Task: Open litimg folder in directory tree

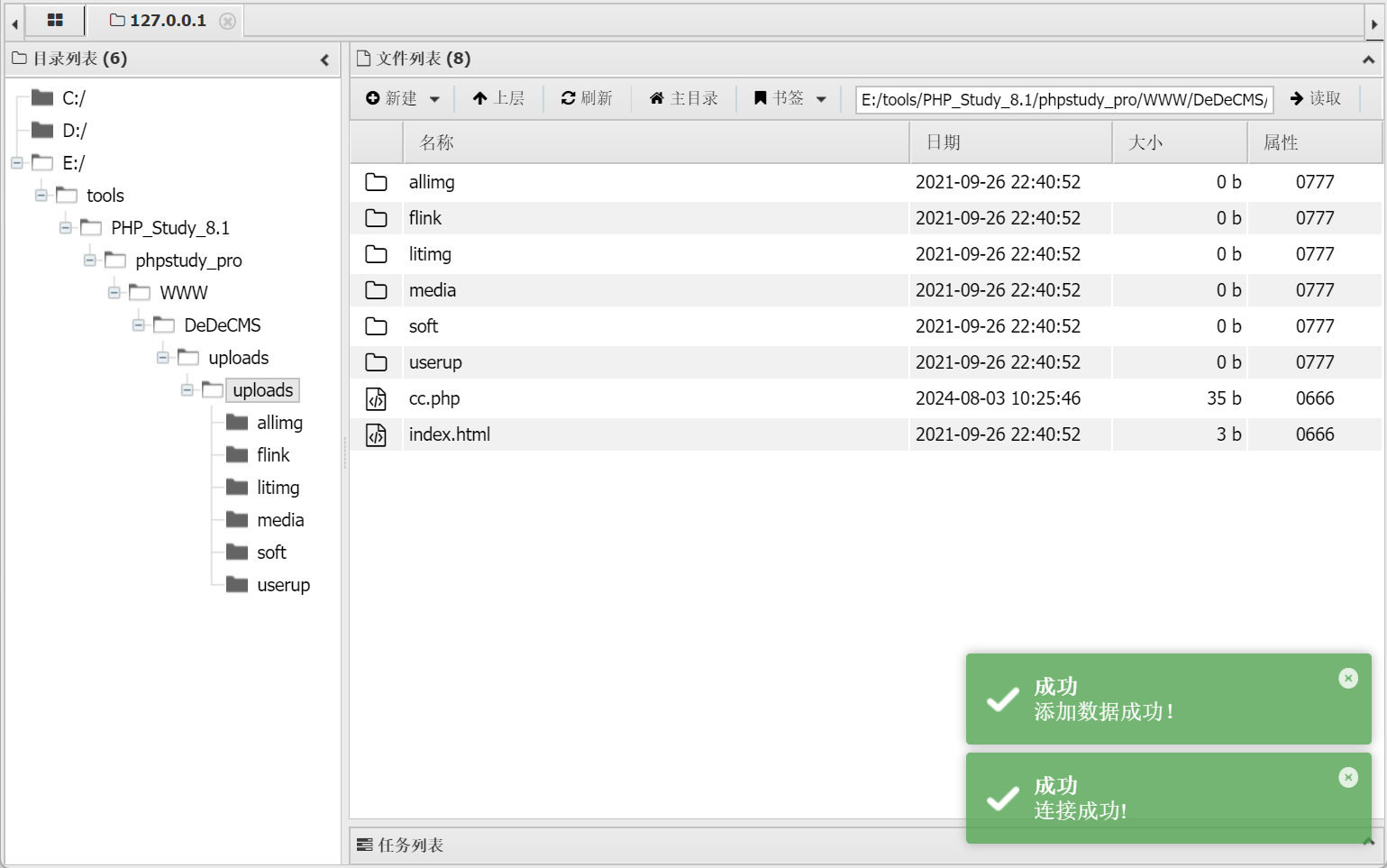Action: coord(278,488)
